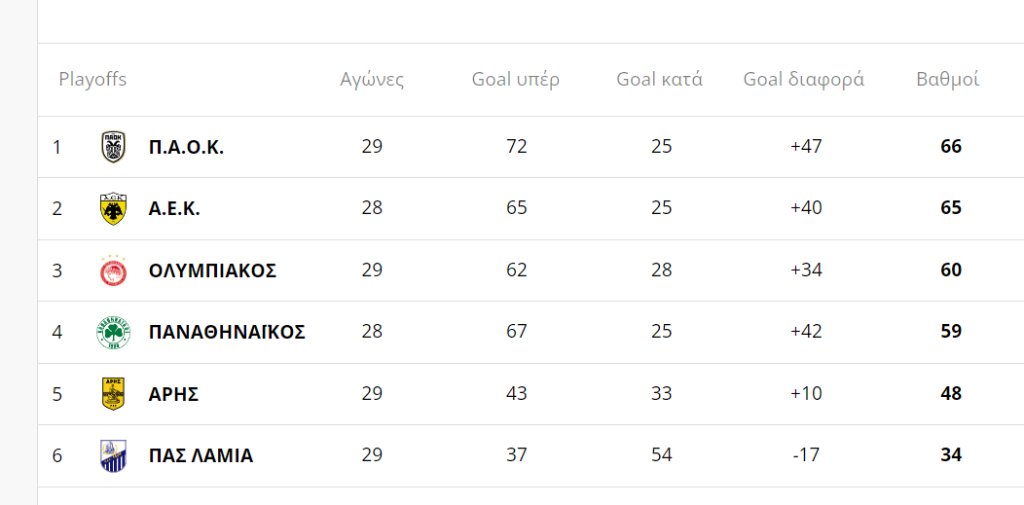Select the ΑΡΗΣ team name
1024x505 pixels.
173,394
